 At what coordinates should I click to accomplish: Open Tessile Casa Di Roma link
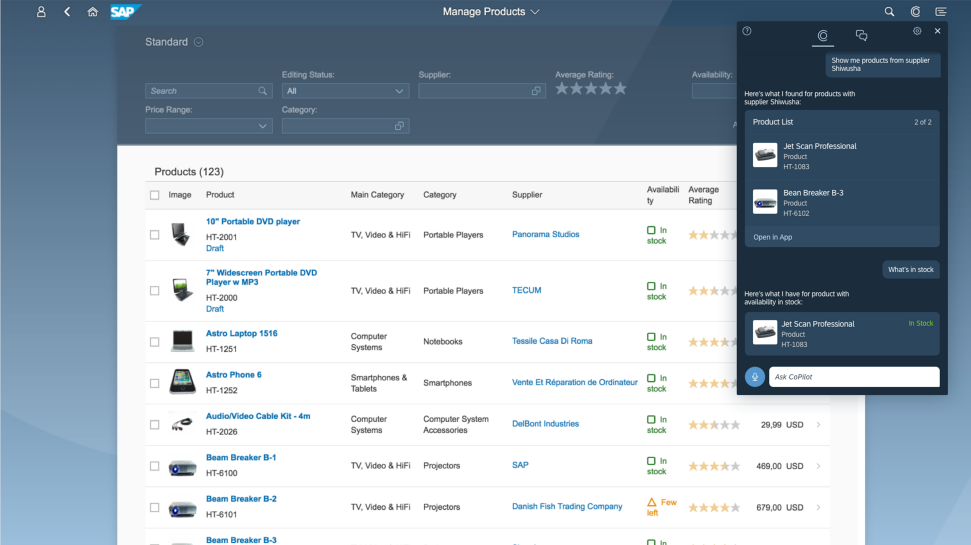coord(552,341)
